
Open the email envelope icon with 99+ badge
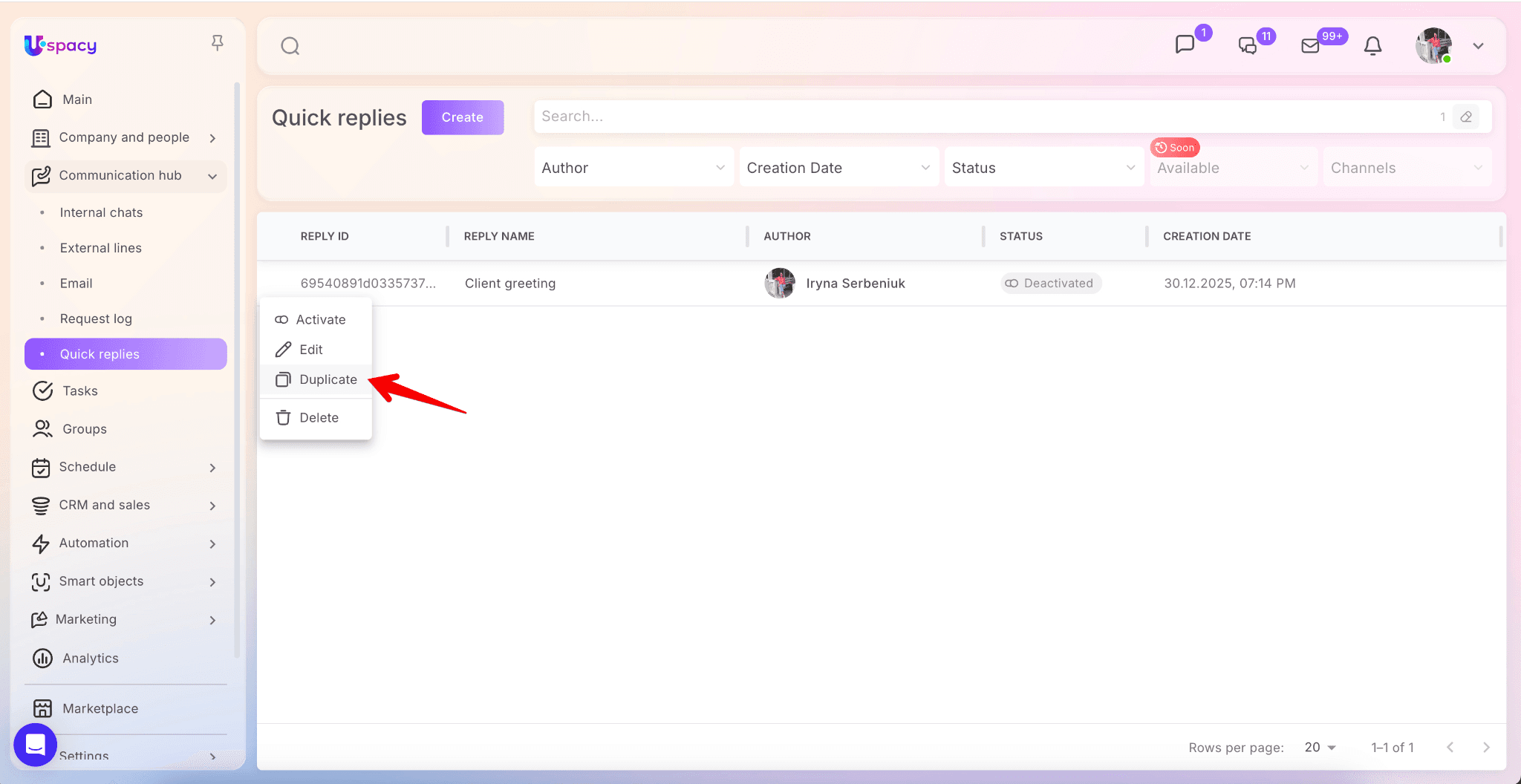click(x=1310, y=46)
